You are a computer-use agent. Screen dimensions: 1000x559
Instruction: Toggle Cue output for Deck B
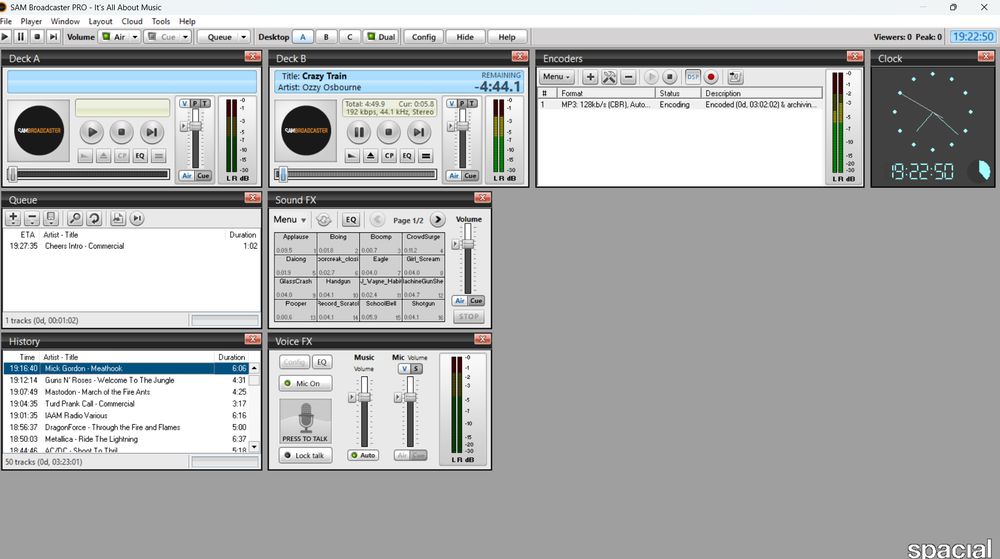tap(471, 176)
